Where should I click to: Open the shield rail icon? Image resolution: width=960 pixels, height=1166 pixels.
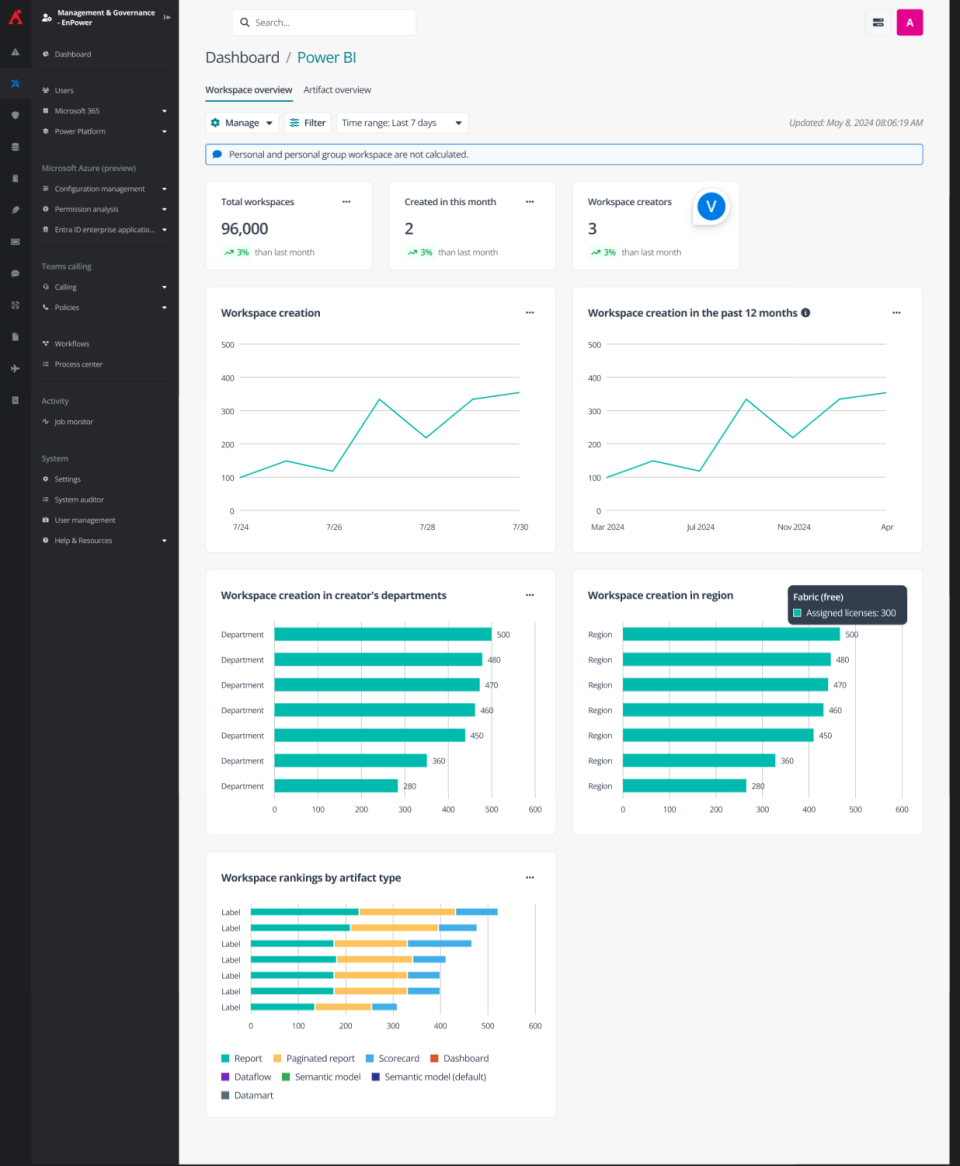click(16, 115)
